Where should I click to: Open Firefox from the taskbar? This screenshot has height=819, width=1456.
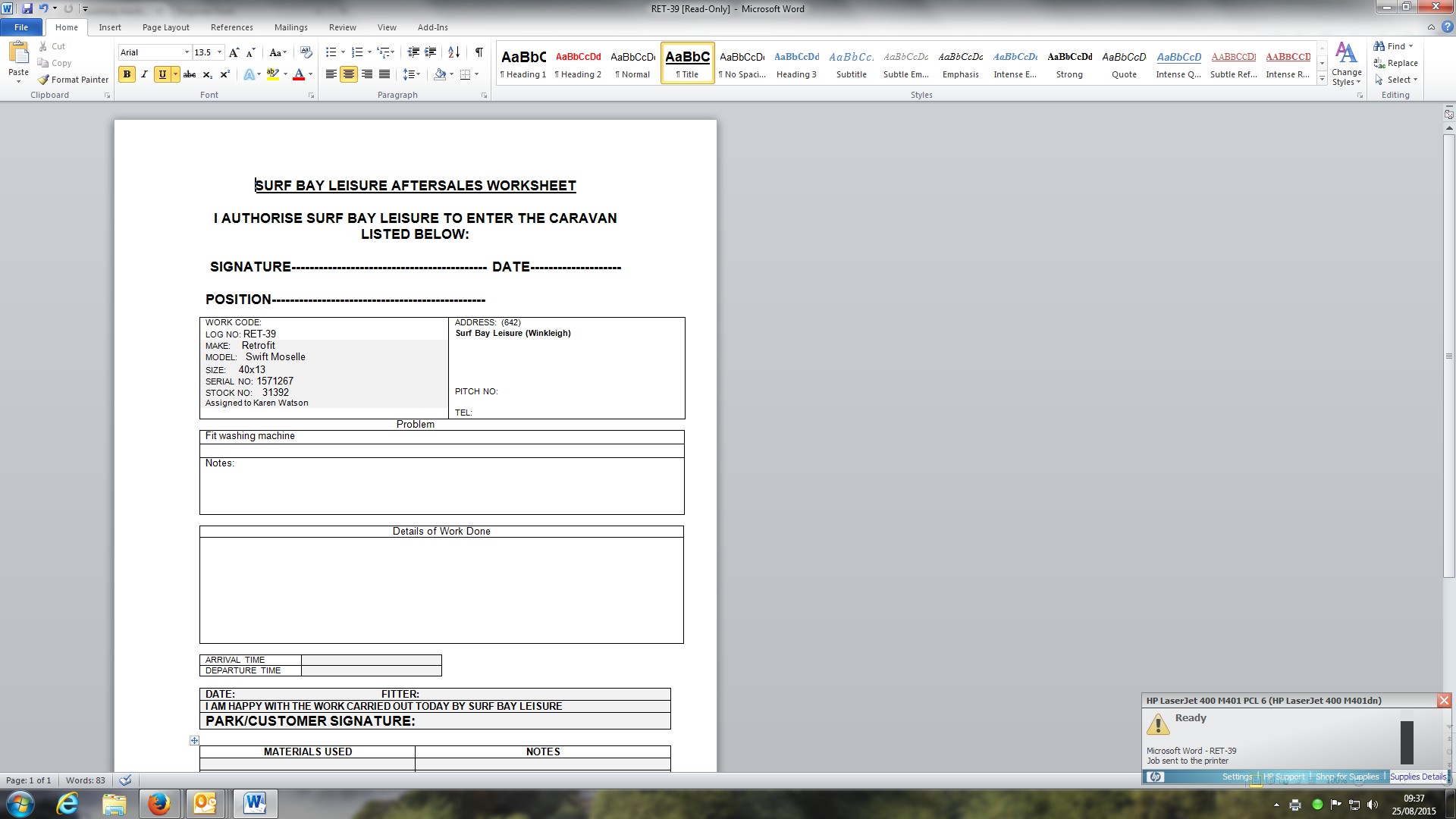coord(158,803)
